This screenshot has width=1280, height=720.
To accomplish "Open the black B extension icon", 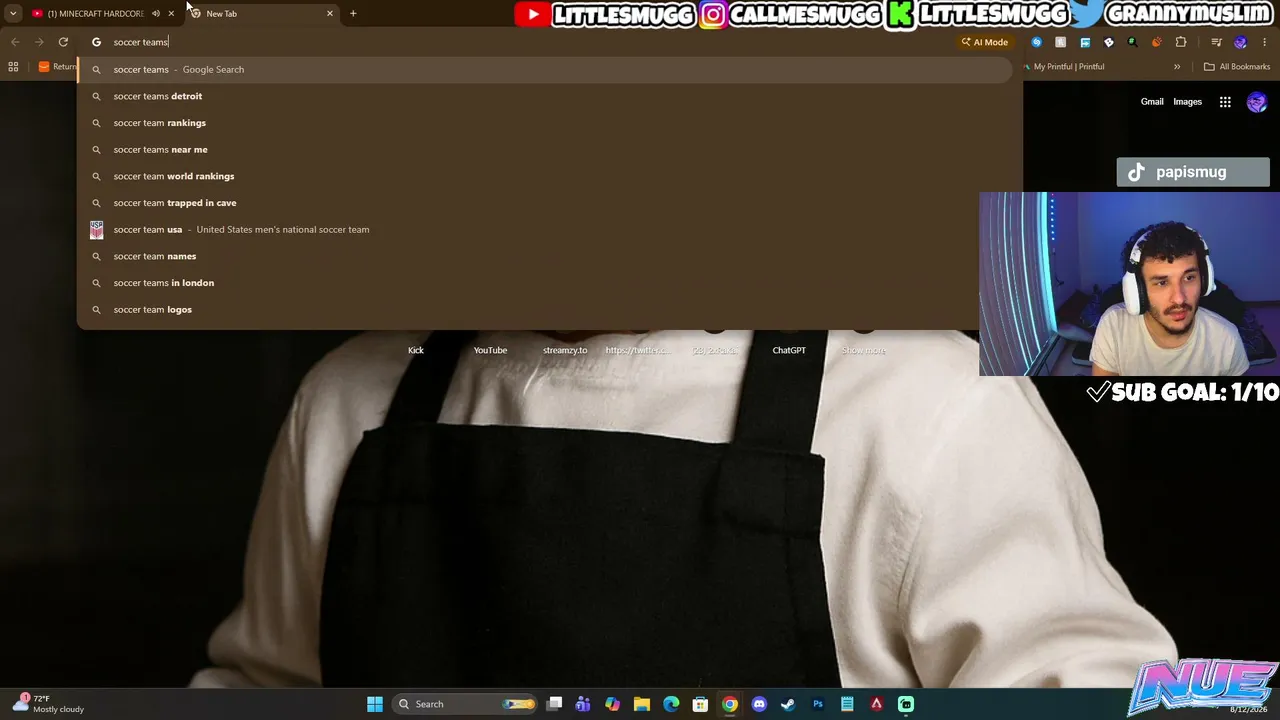I will [1108, 42].
